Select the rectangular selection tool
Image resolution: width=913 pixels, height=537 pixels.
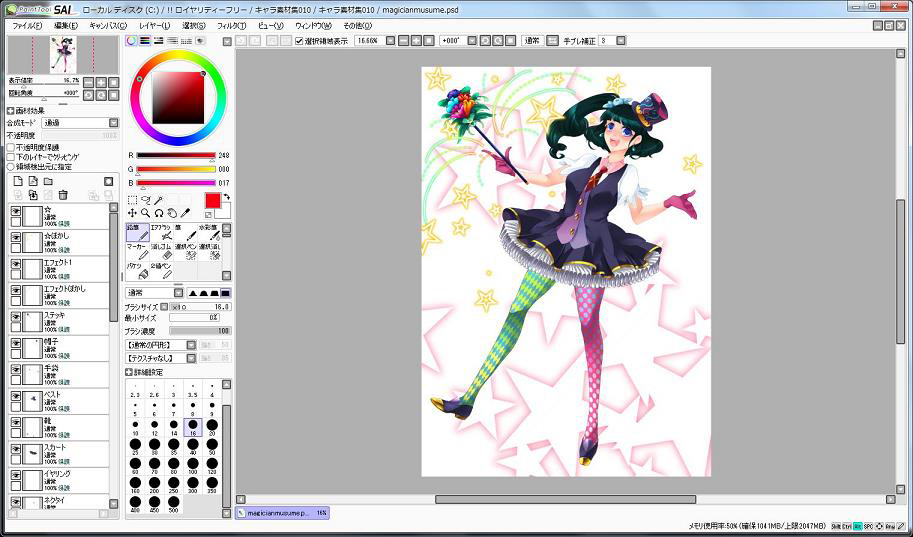point(132,200)
